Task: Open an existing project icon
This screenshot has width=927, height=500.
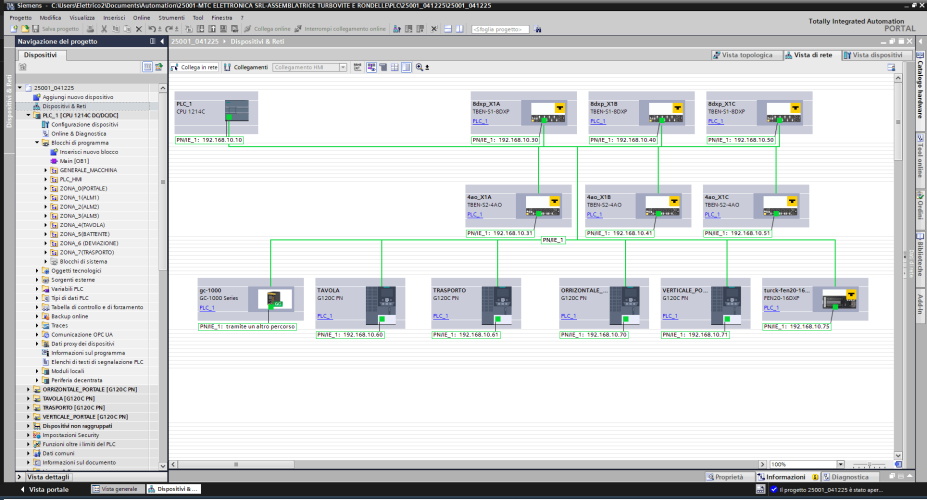Action: [25, 29]
